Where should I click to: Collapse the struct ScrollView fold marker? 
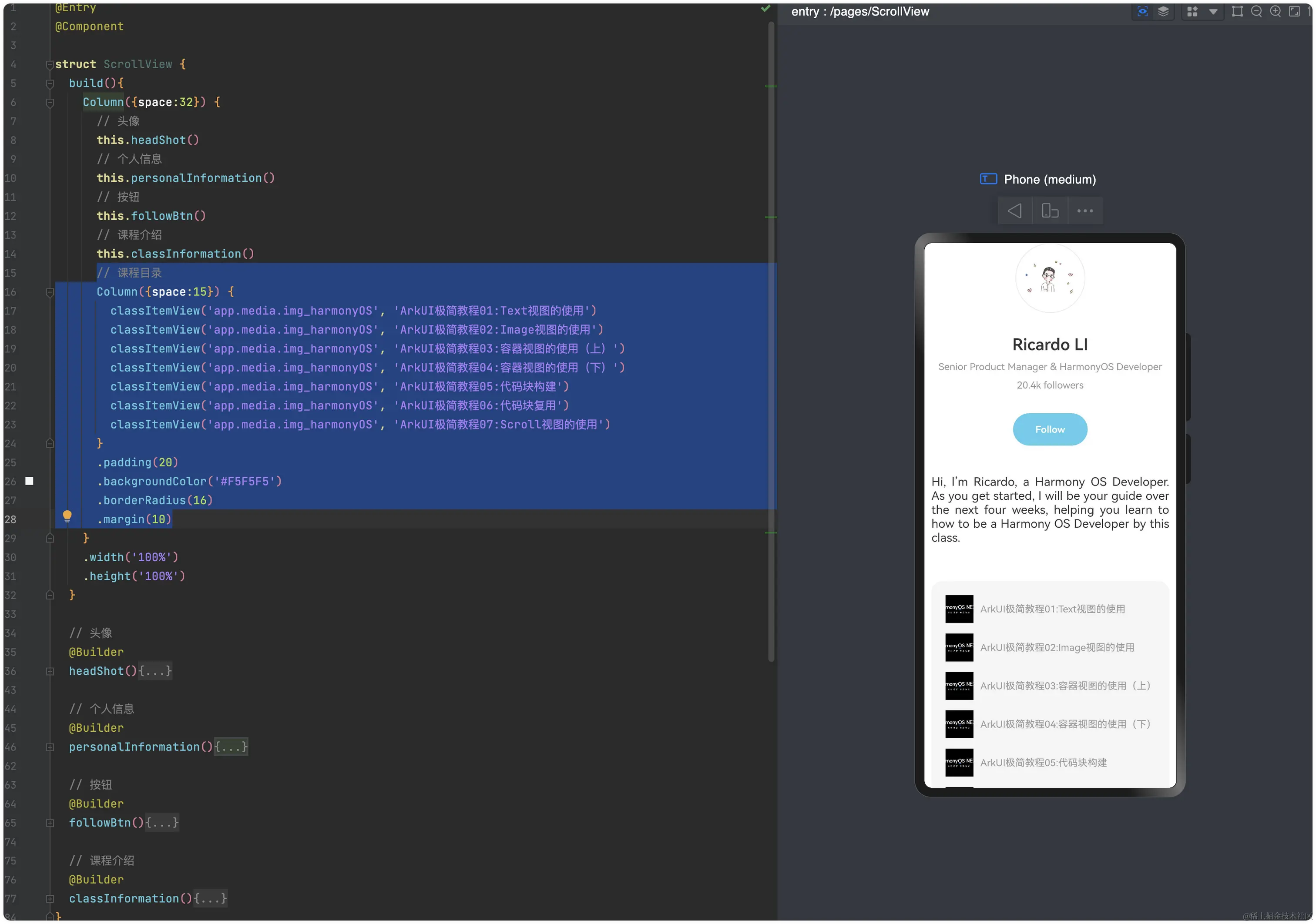tap(50, 65)
